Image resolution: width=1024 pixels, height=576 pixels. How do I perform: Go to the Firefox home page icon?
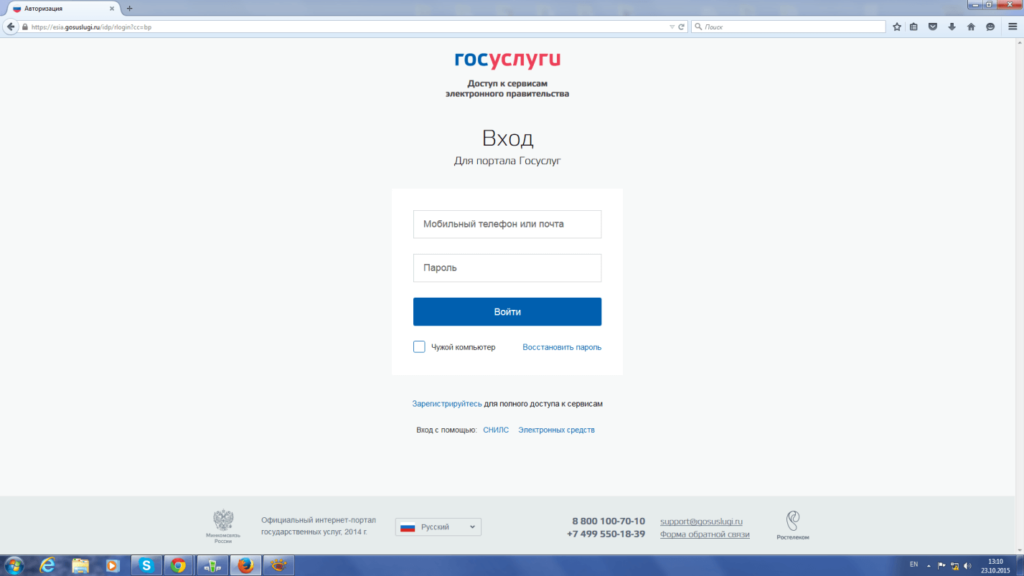point(971,27)
